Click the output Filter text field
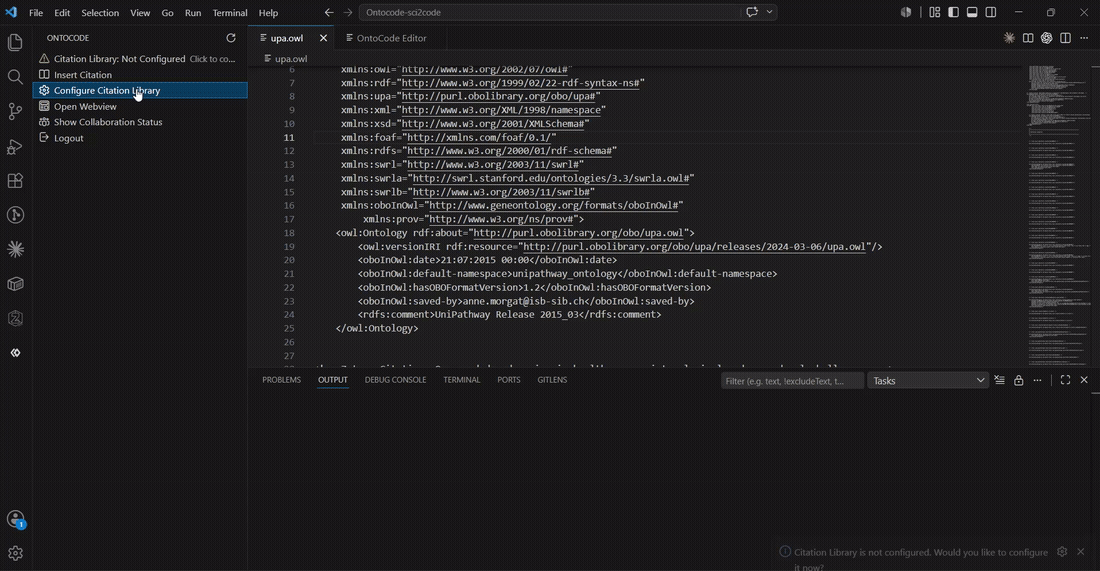The image size is (1100, 571). (792, 381)
